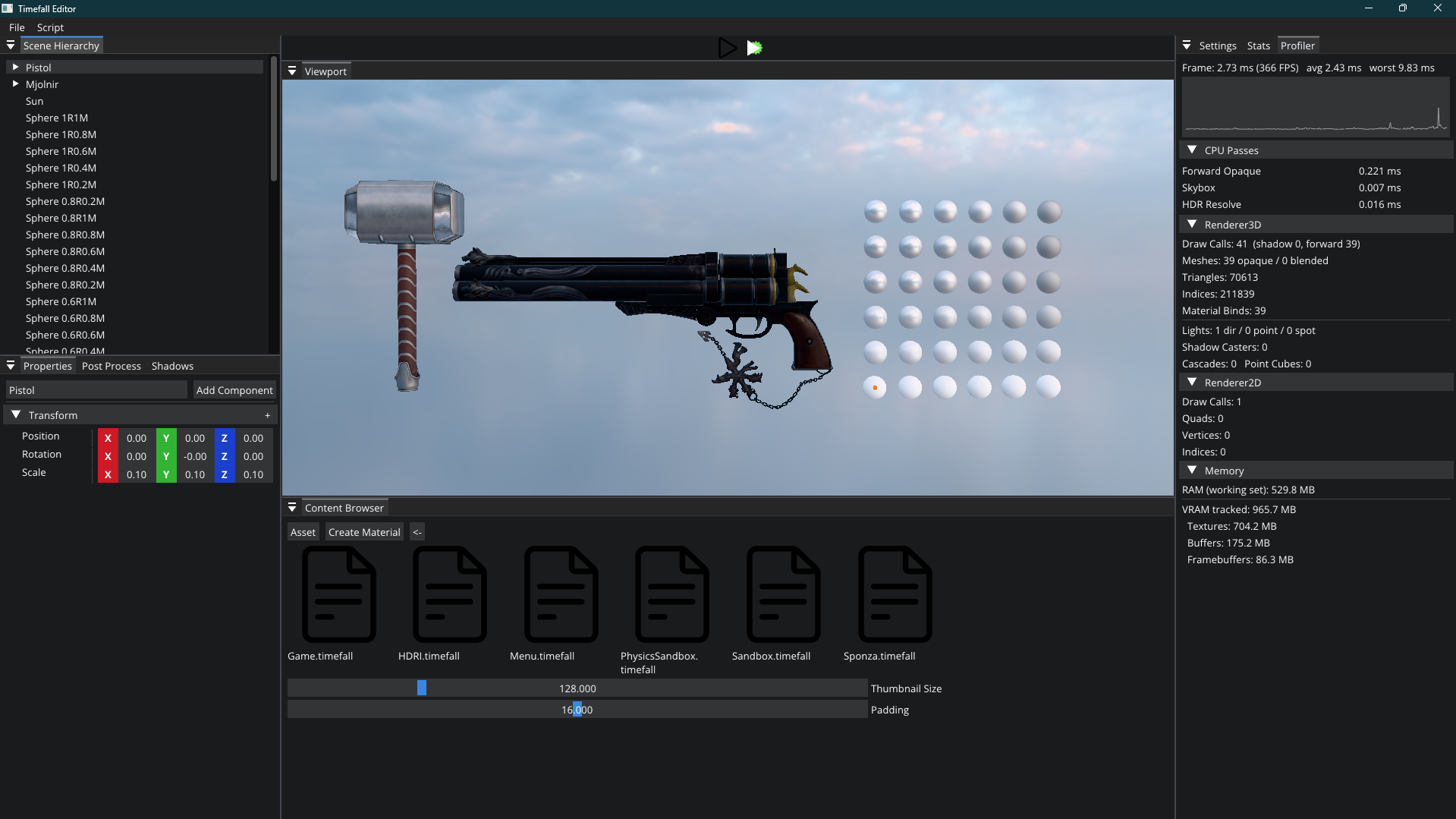
Task: Open Game.timefall file icon
Action: tap(338, 594)
